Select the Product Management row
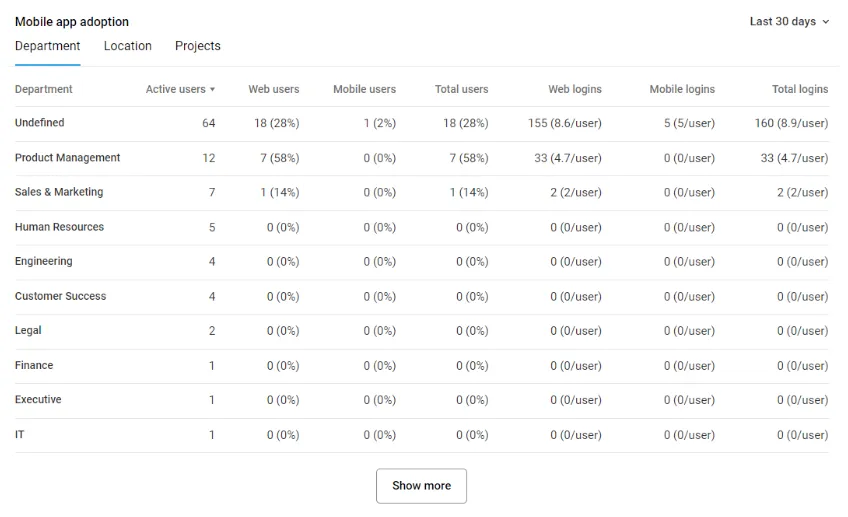Viewport: 848px width, 517px height. tap(67, 158)
